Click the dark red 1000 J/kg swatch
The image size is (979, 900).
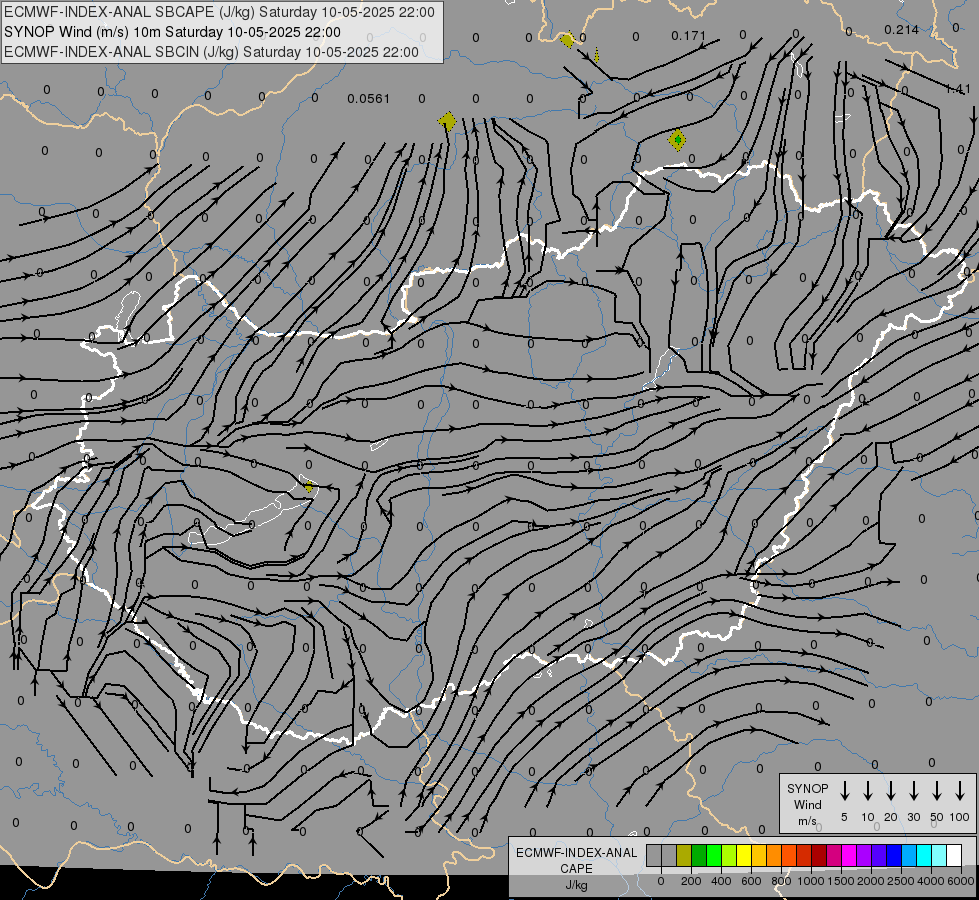tap(819, 855)
